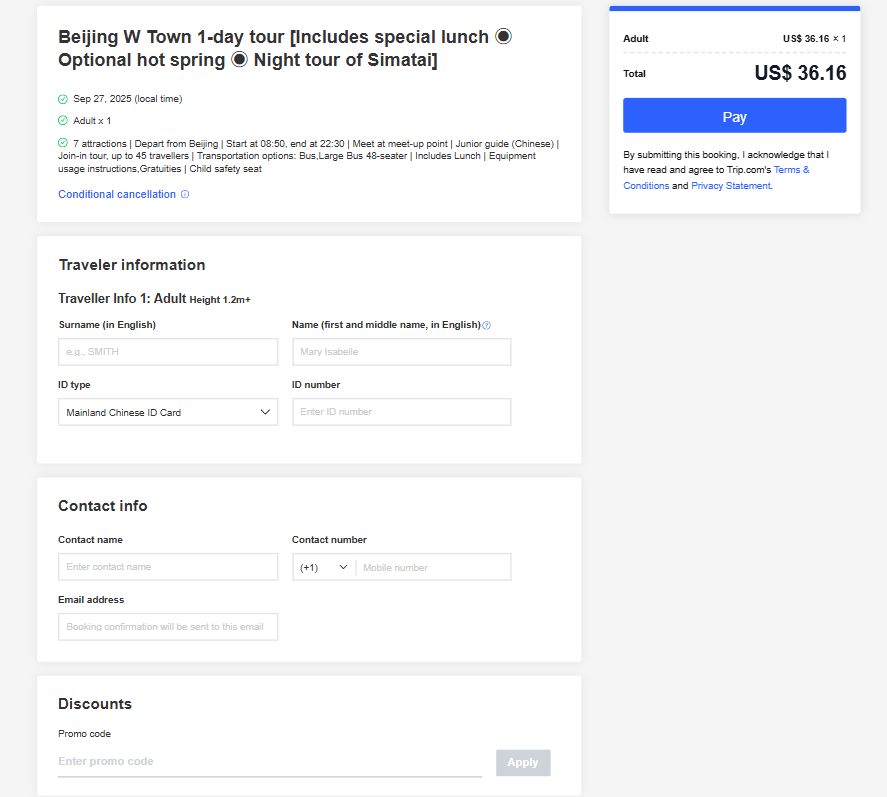This screenshot has height=797, width=887.
Task: Click the green check icon beside Adult x 1
Action: (61, 119)
